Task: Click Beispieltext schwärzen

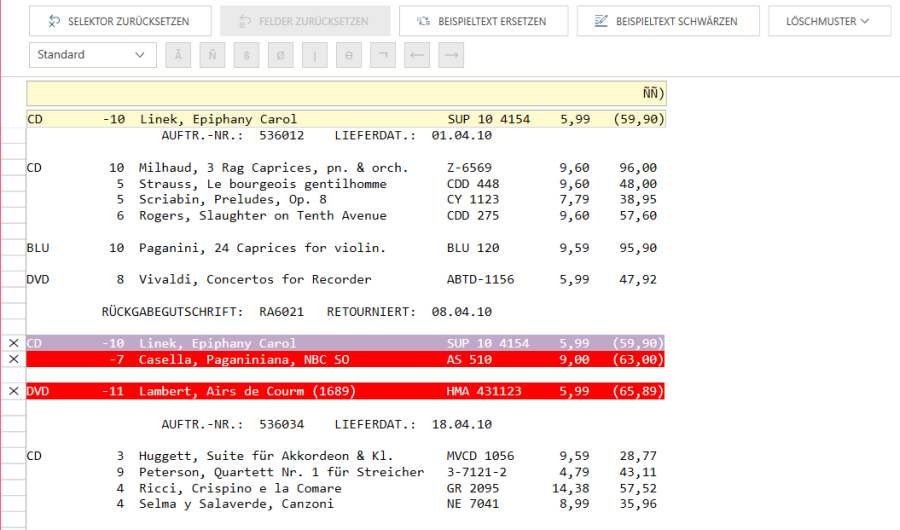Action: coord(668,21)
